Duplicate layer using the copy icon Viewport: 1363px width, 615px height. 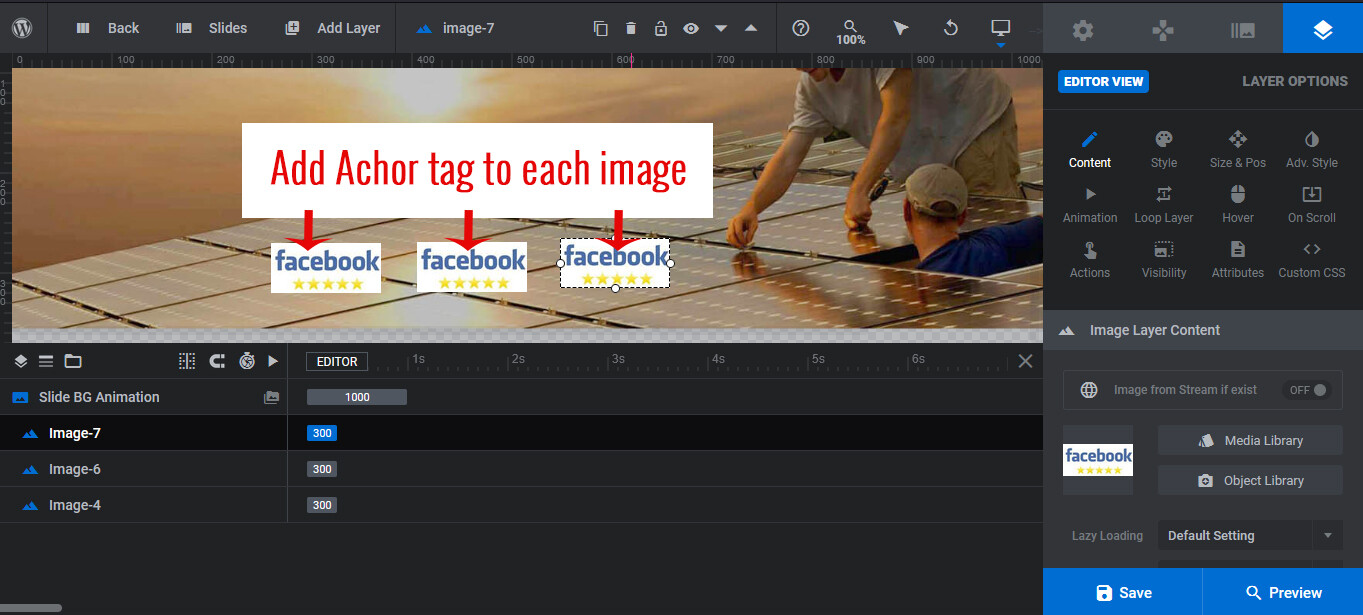tap(600, 28)
